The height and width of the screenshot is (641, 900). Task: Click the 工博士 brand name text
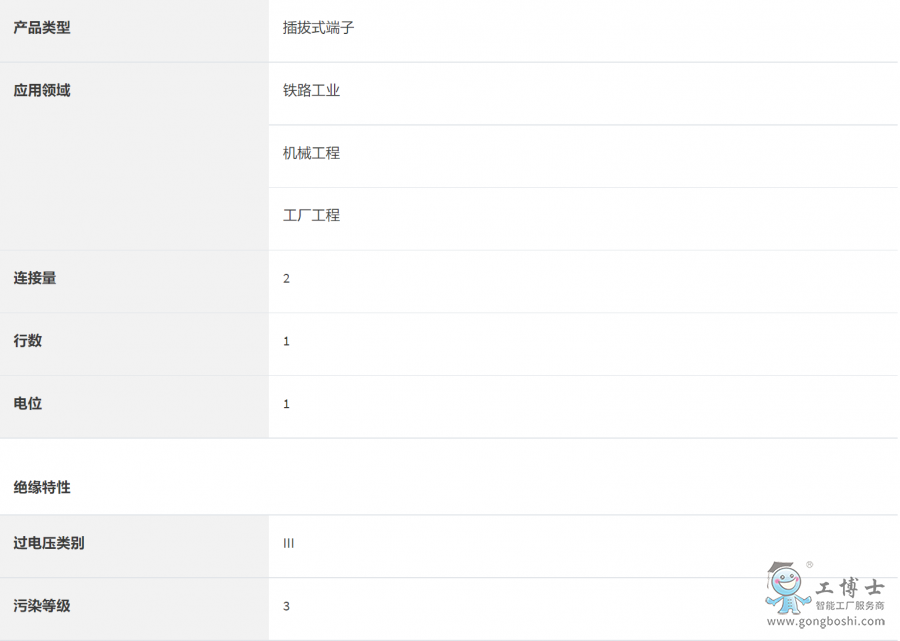[850, 587]
